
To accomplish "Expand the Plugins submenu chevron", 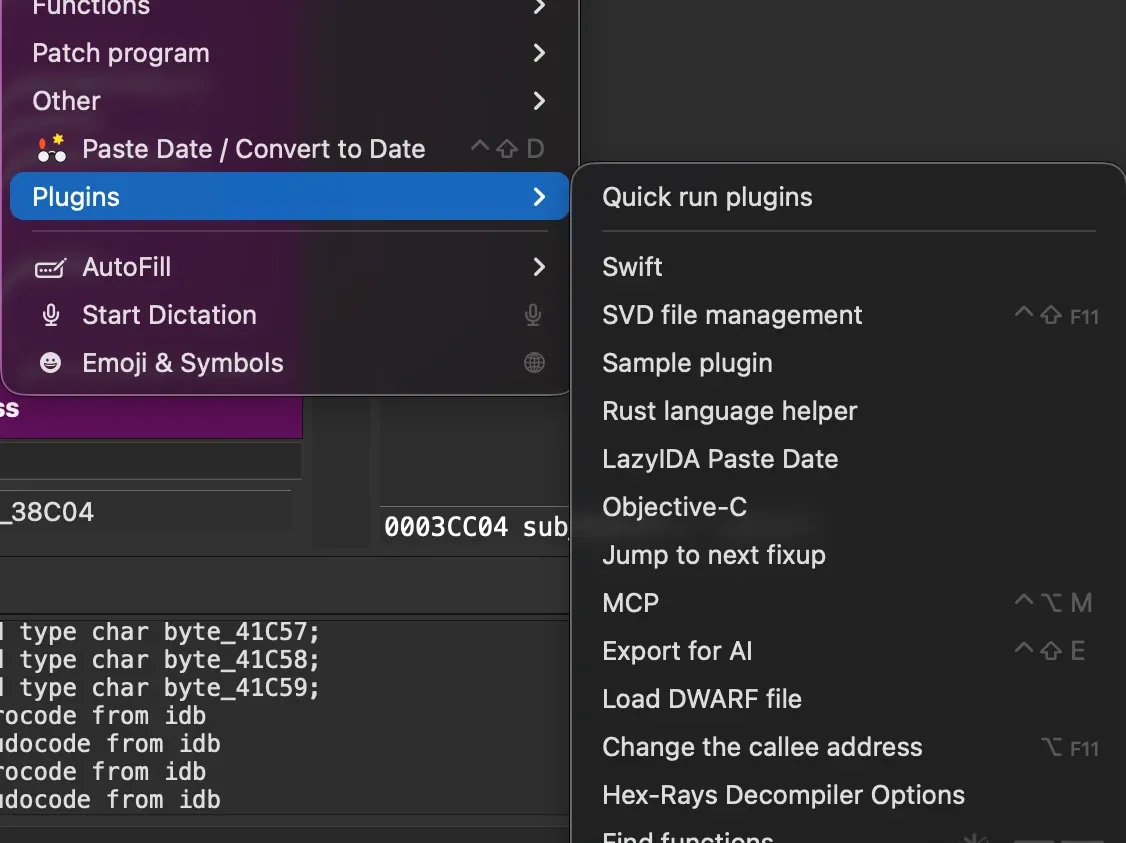I will pos(539,197).
